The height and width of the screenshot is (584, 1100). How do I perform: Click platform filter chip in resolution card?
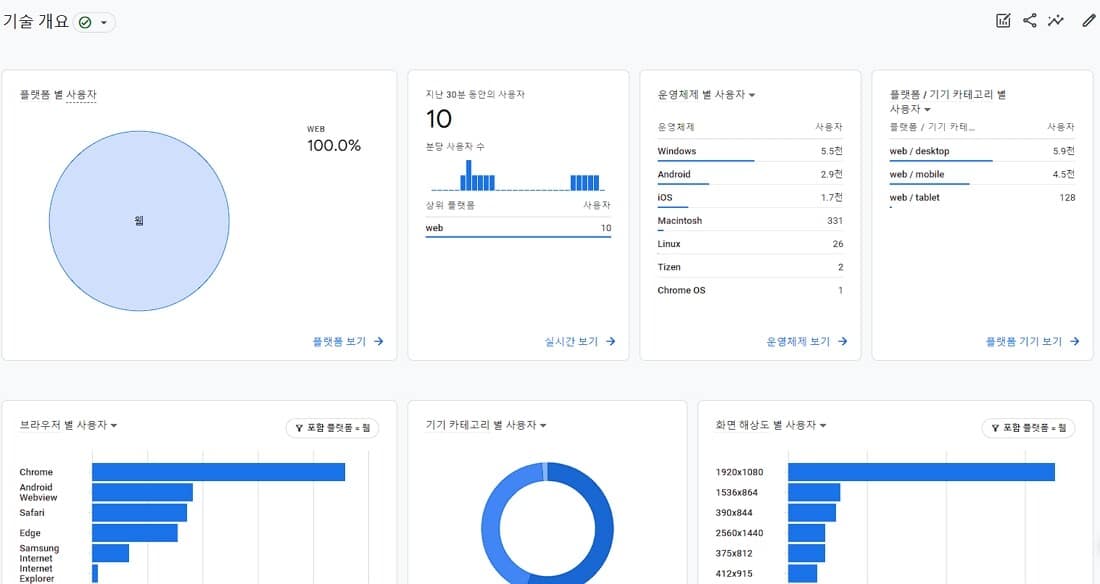(1028, 427)
